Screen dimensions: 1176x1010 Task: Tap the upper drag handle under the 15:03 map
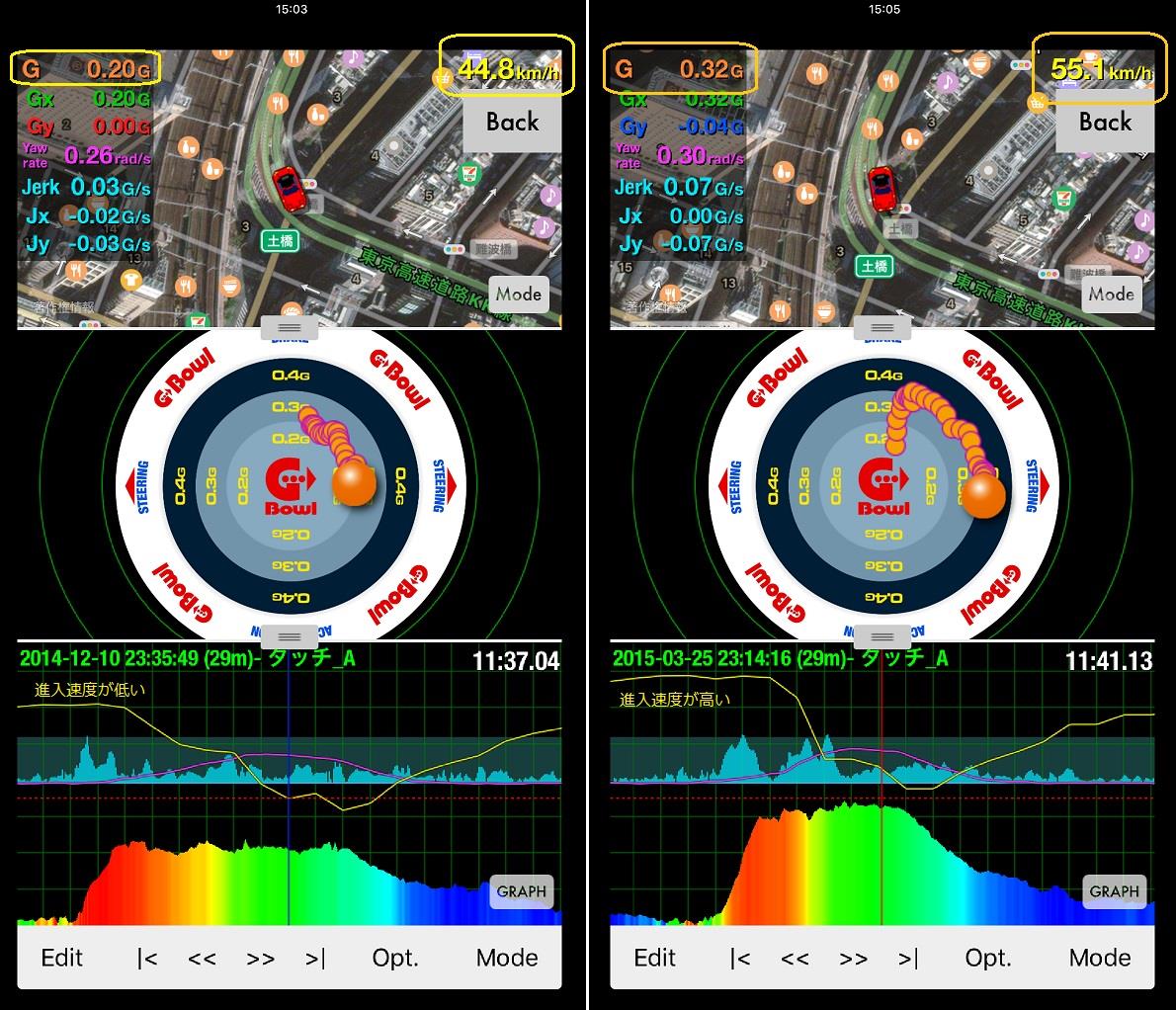[290, 328]
